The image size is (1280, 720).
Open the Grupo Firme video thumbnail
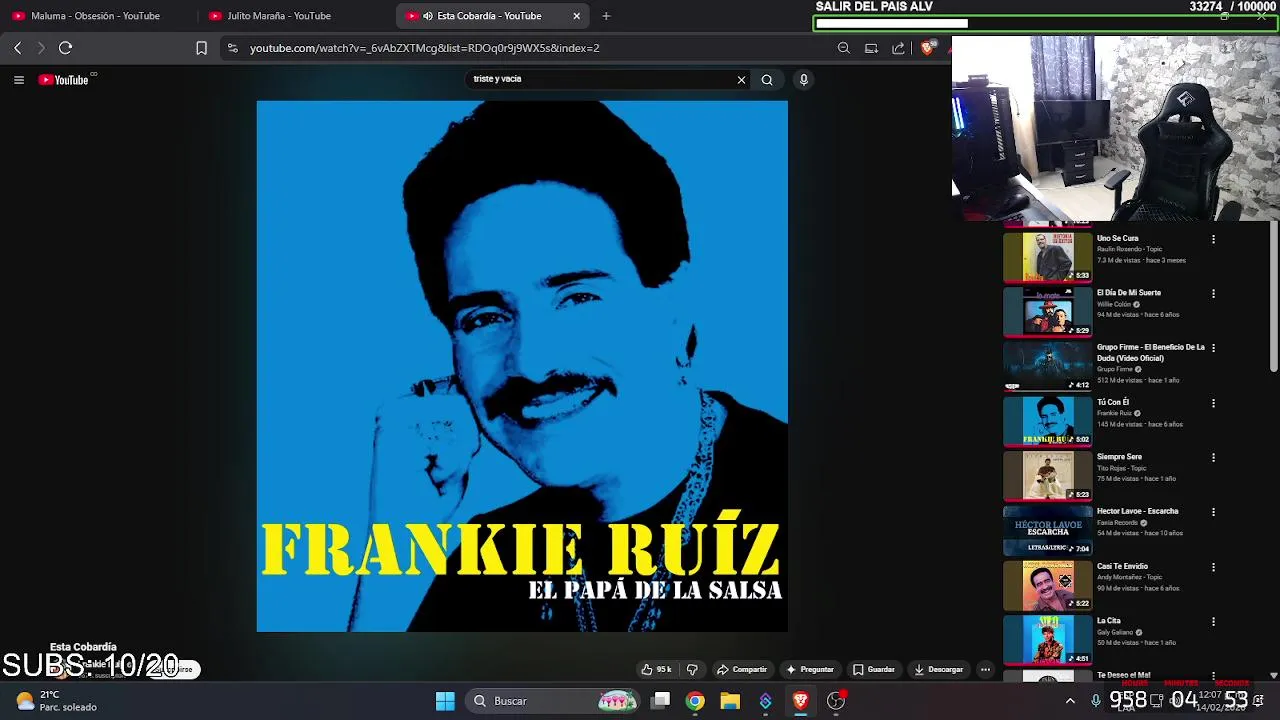point(1048,366)
